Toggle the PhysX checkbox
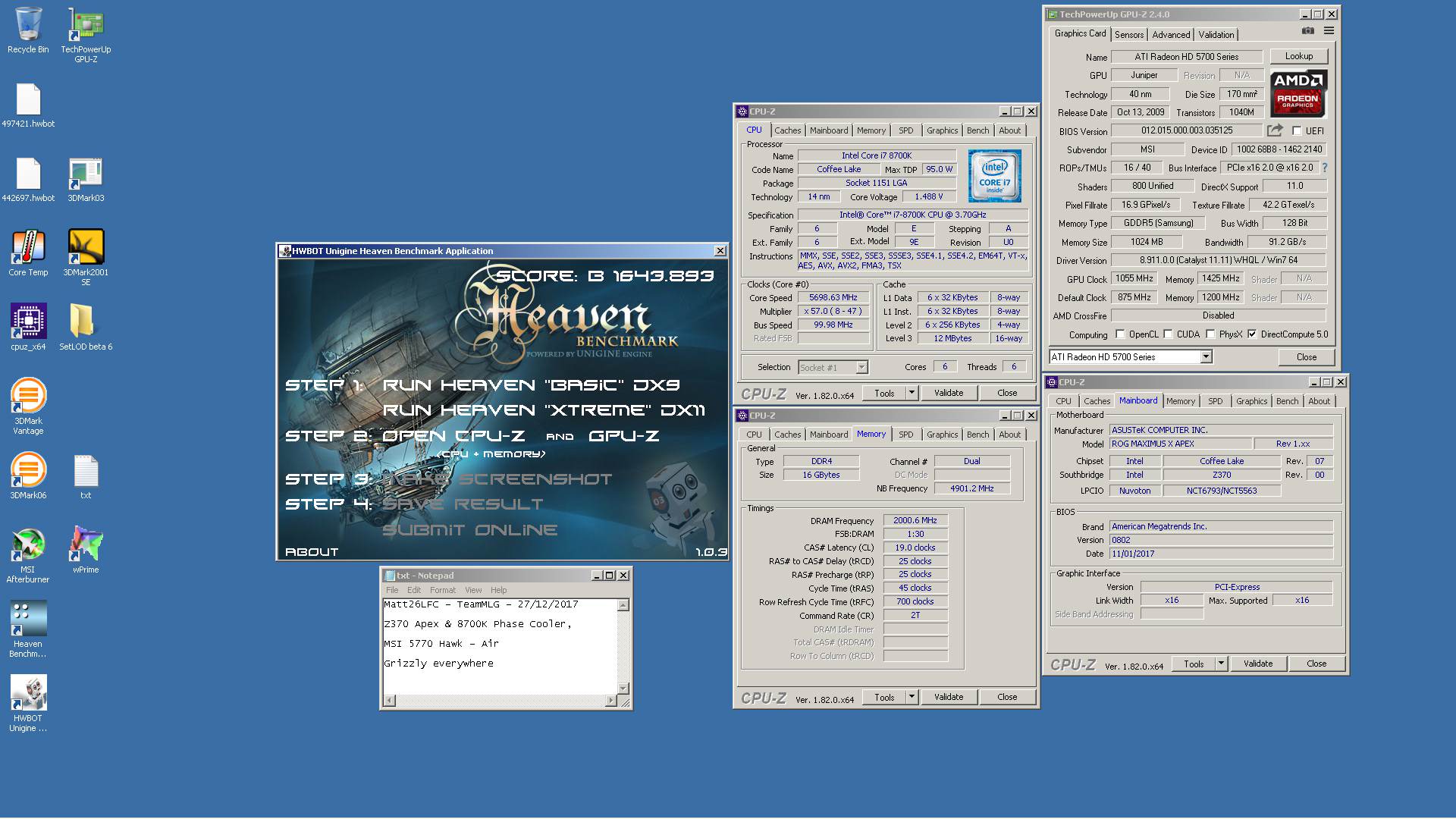This screenshot has width=1456, height=819. click(x=1211, y=334)
